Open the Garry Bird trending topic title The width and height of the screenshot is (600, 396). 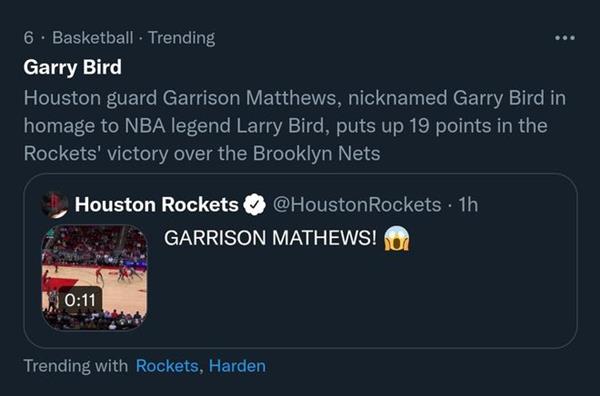click(72, 67)
